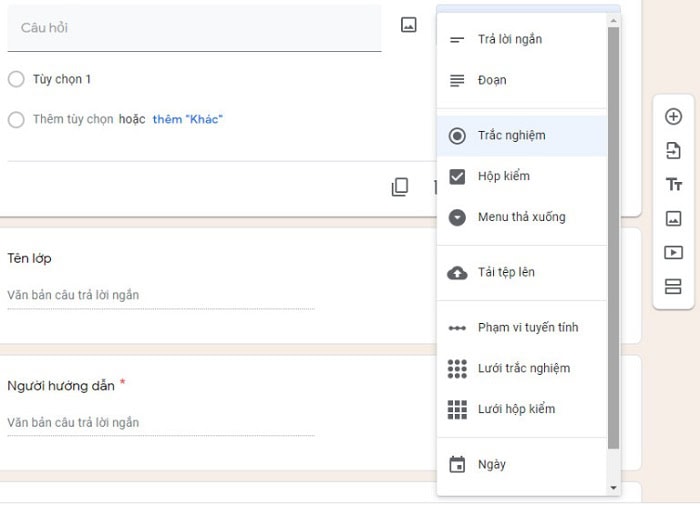The image size is (700, 505).
Task: Add title and description (Tt icon)
Action: point(673,184)
